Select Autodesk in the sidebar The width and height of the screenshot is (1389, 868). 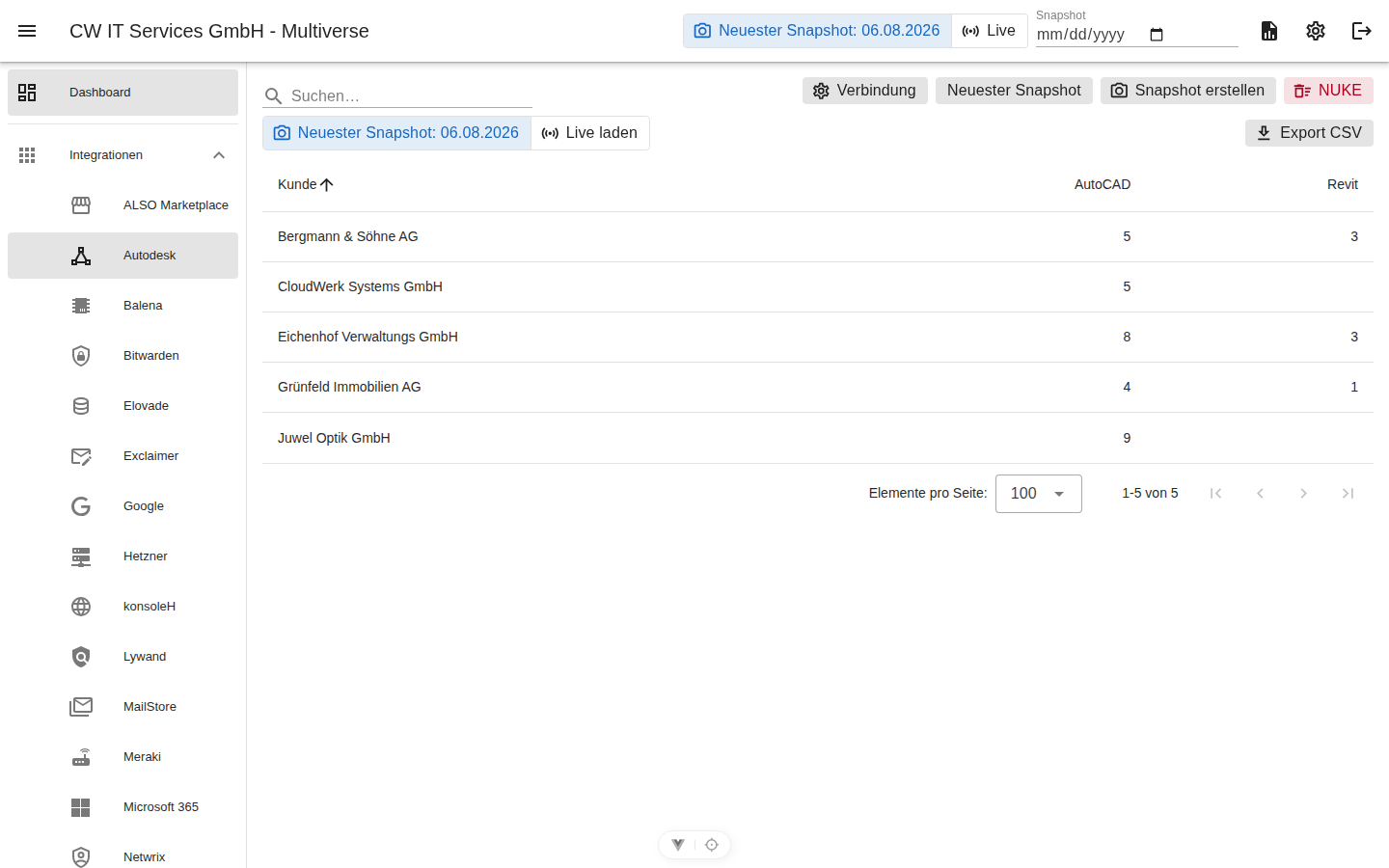tap(123, 256)
